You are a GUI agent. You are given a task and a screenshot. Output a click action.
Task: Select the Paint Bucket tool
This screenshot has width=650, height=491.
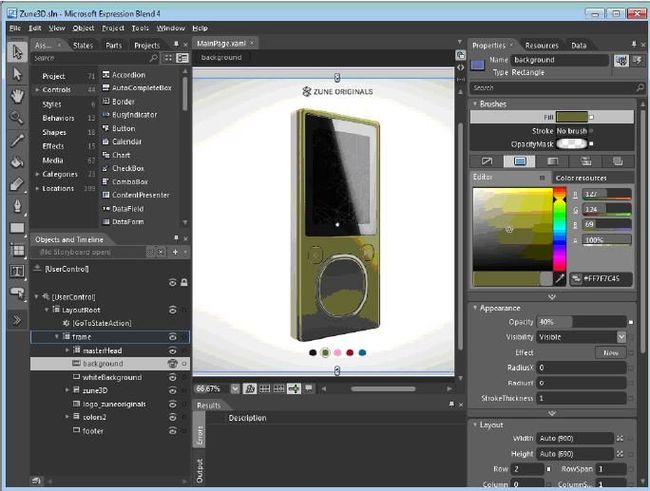pos(17,162)
